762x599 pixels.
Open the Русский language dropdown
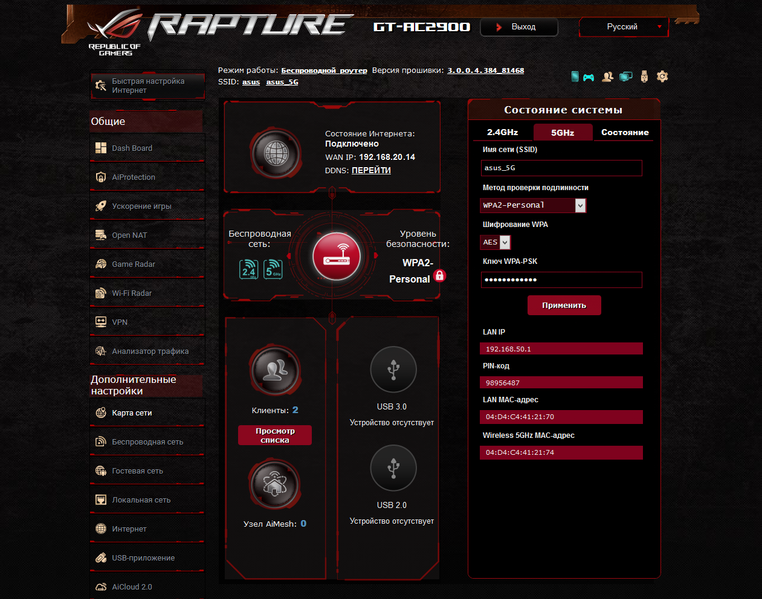pyautogui.click(x=623, y=27)
